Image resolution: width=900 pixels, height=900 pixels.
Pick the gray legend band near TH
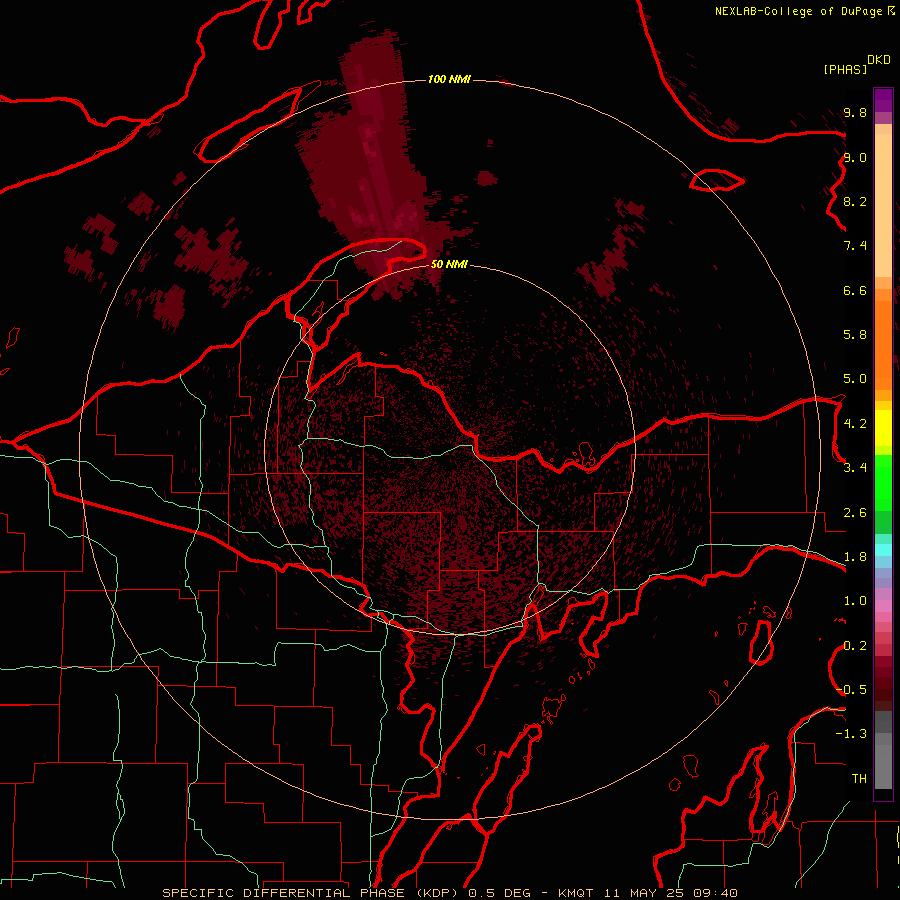[x=883, y=769]
